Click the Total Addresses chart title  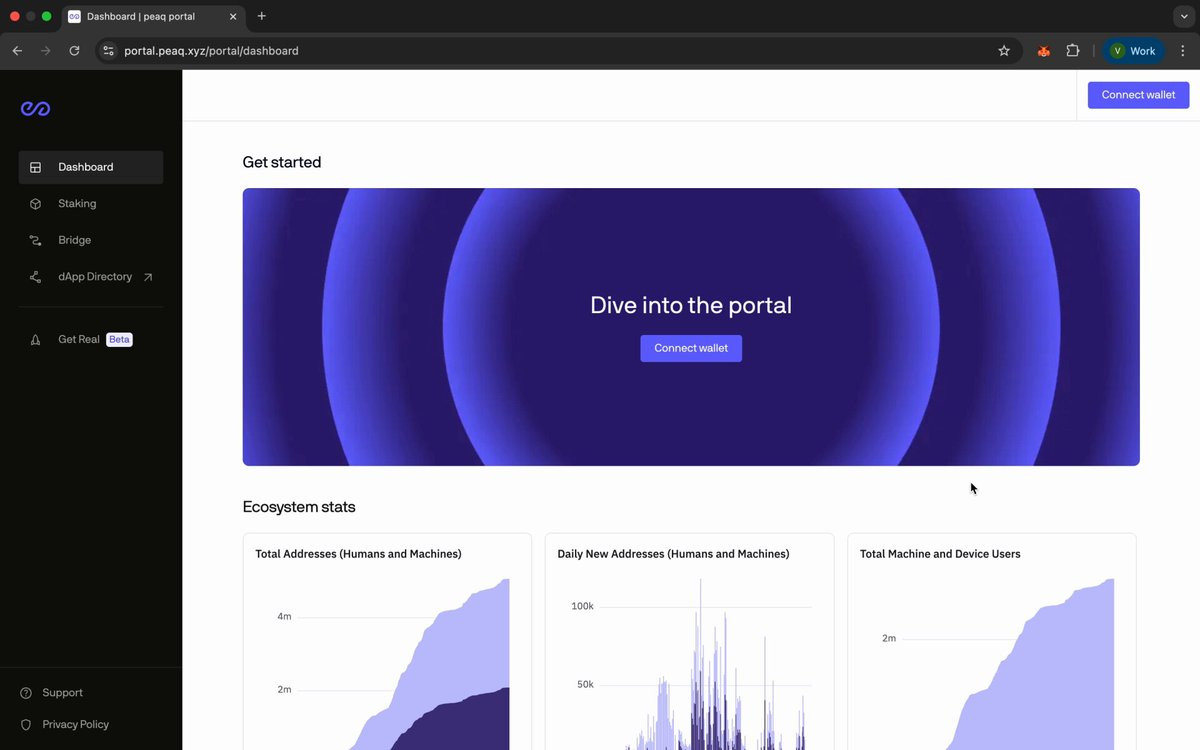[358, 554]
